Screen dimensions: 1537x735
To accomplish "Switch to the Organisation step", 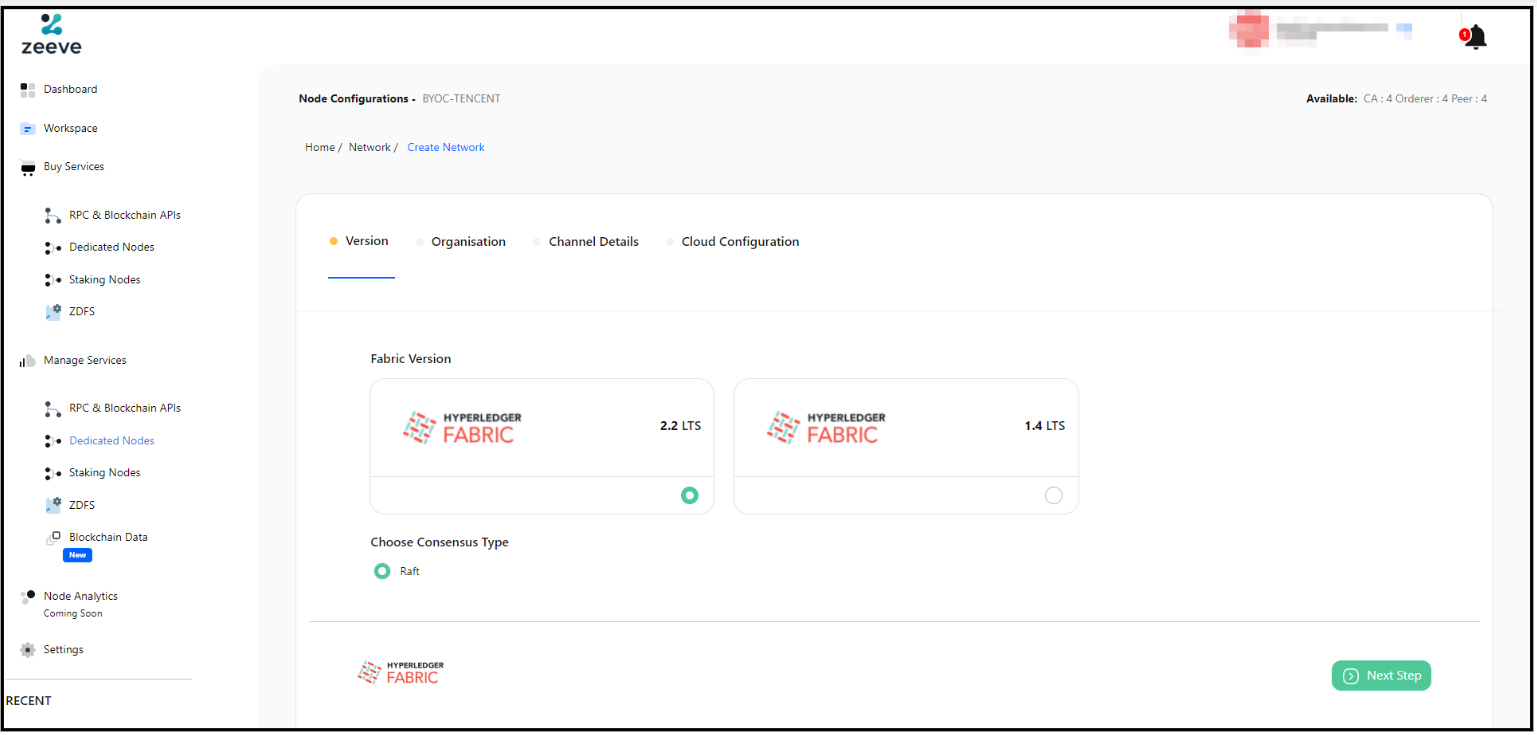I will click(468, 241).
